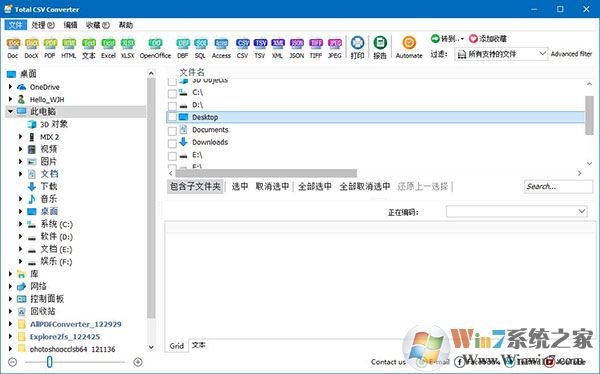Toggle 包含子文件夹 include subfolders
This screenshot has height=374, width=600.
195,186
